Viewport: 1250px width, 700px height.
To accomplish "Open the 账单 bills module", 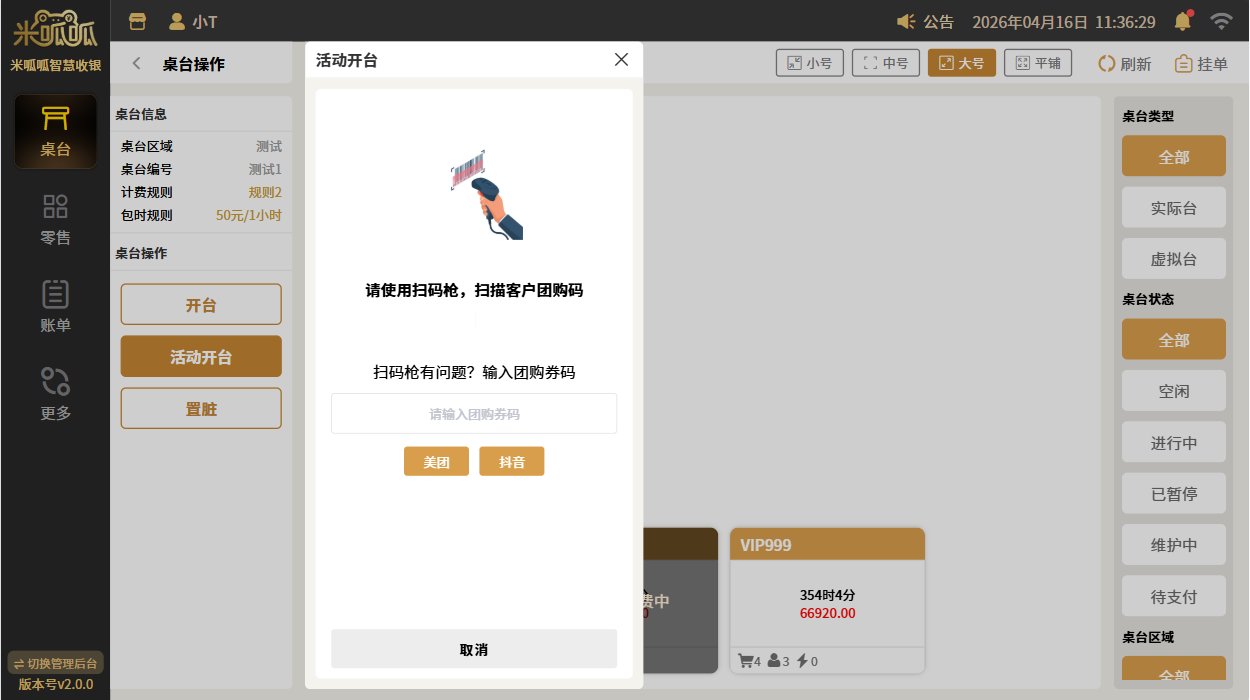I will [55, 307].
